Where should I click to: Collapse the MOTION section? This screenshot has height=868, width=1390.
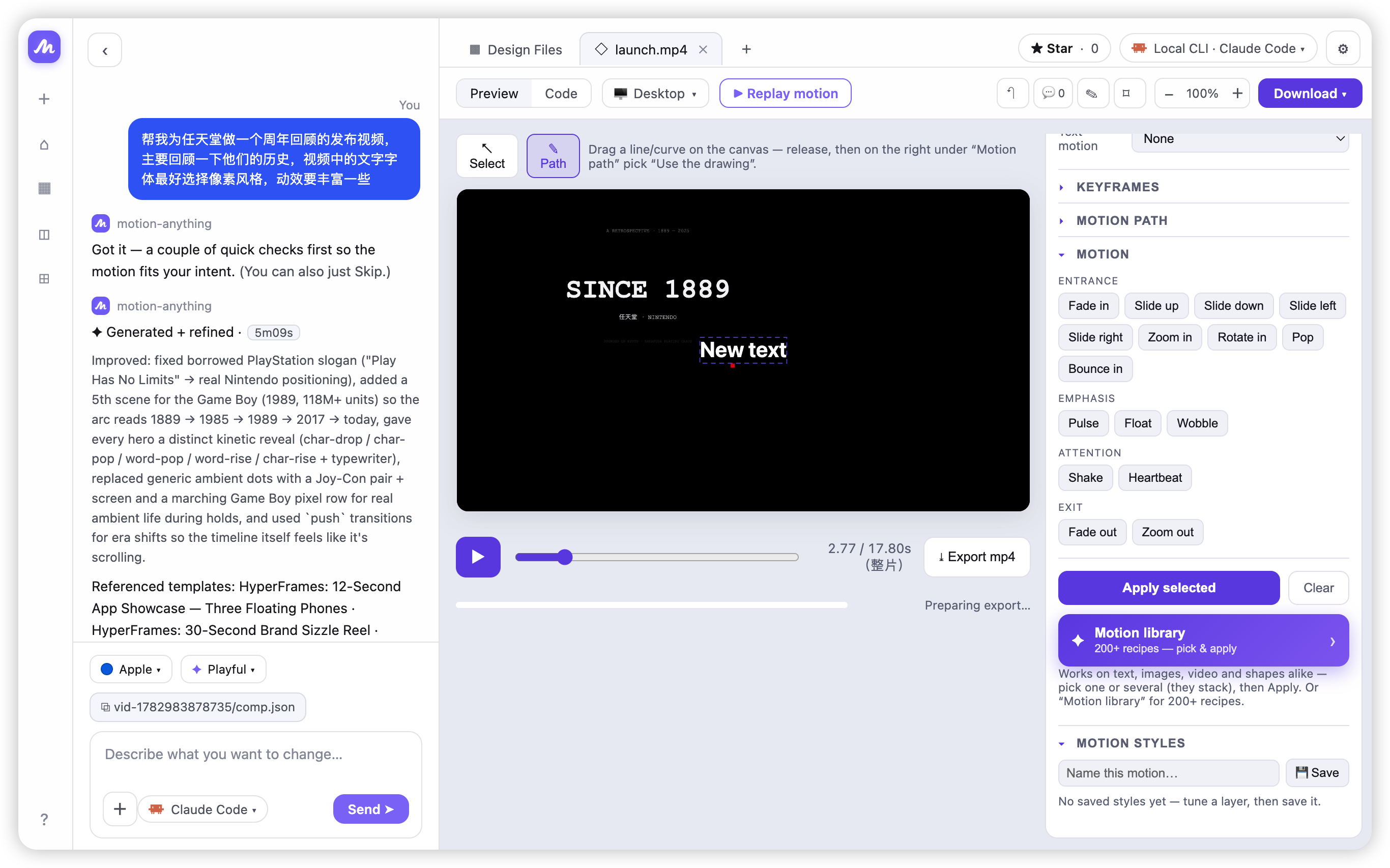point(1203,254)
